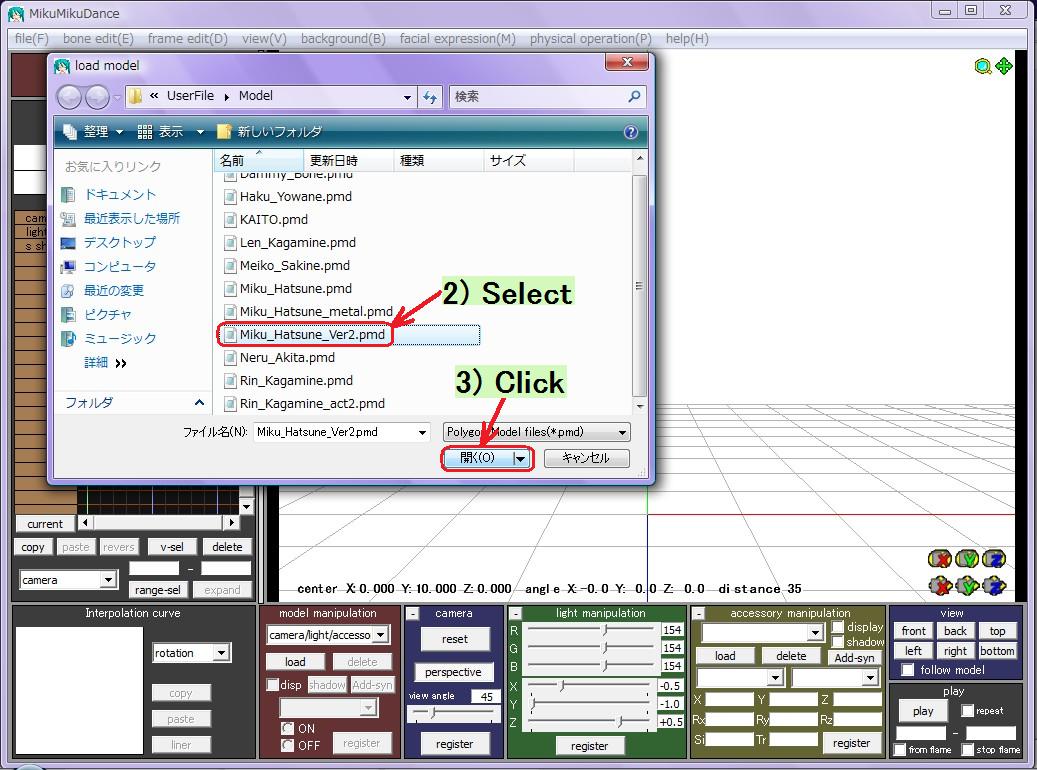Click the 最近表示した場所 sidebar icon
This screenshot has width=1037, height=770.
(x=68, y=219)
